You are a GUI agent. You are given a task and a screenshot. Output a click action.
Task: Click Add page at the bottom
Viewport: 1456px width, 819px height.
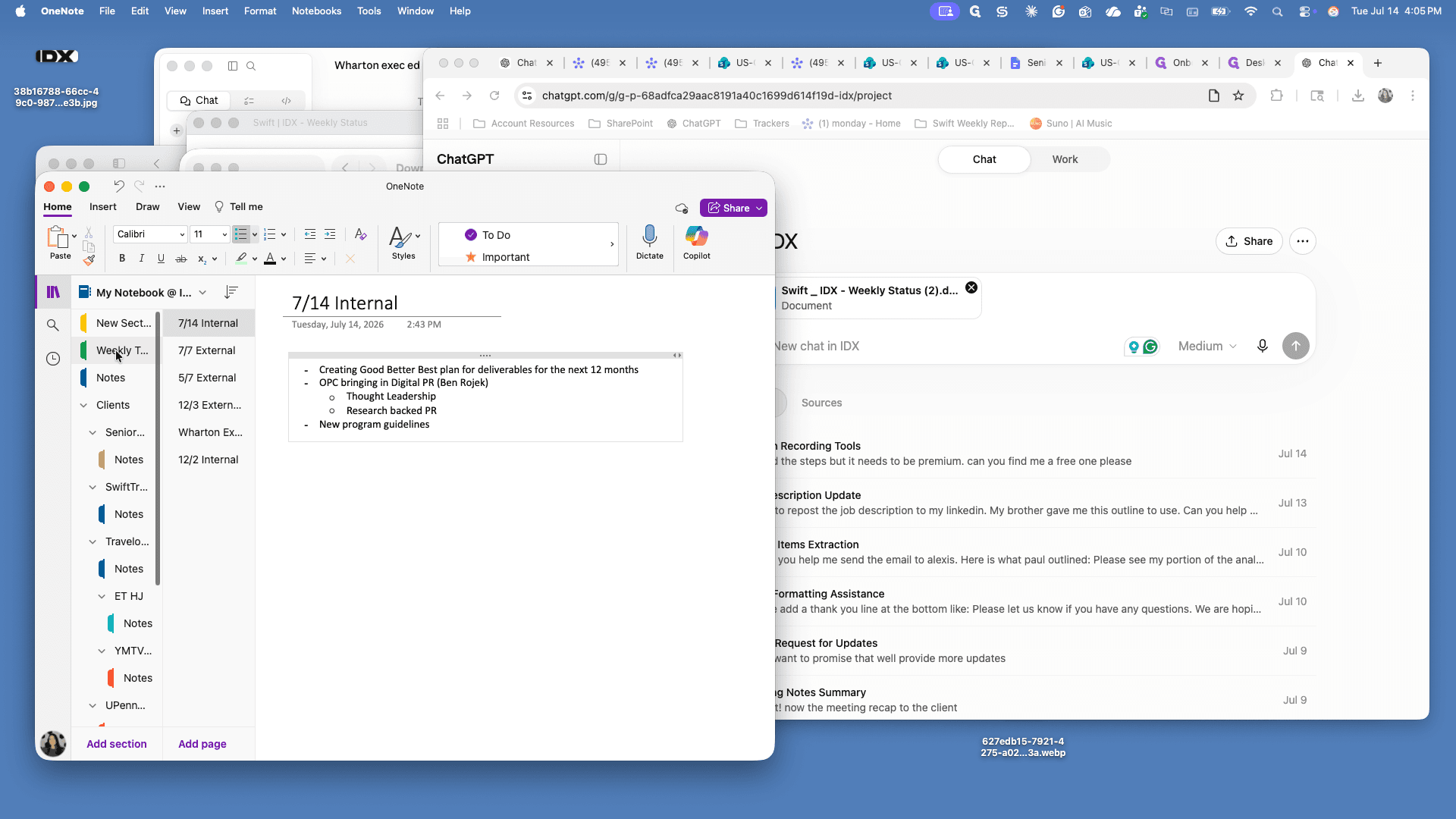(x=202, y=744)
